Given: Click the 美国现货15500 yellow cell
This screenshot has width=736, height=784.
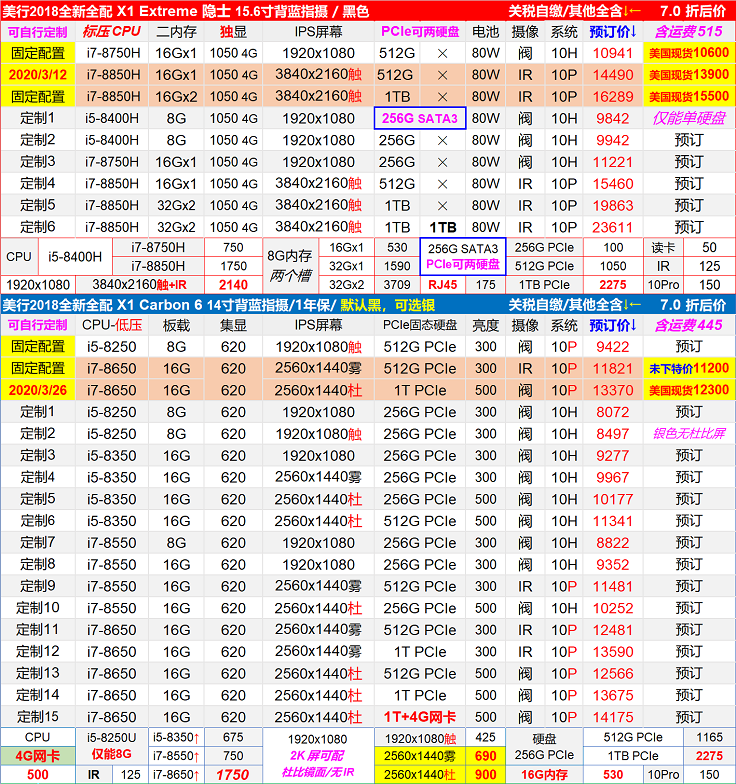Looking at the screenshot, I should 689,97.
